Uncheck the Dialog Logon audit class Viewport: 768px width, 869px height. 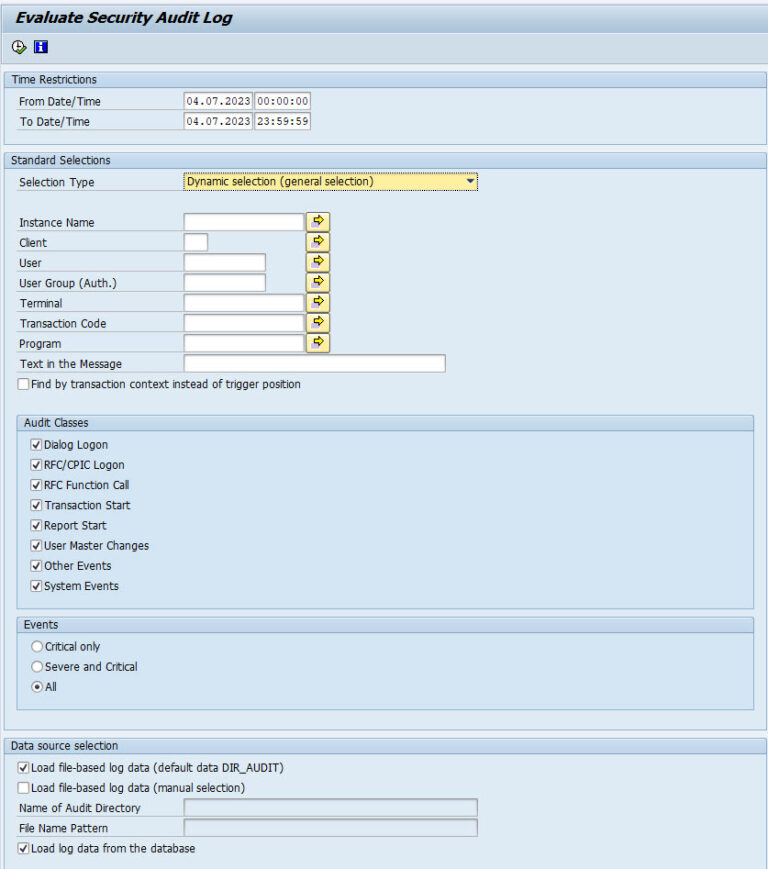(37, 444)
